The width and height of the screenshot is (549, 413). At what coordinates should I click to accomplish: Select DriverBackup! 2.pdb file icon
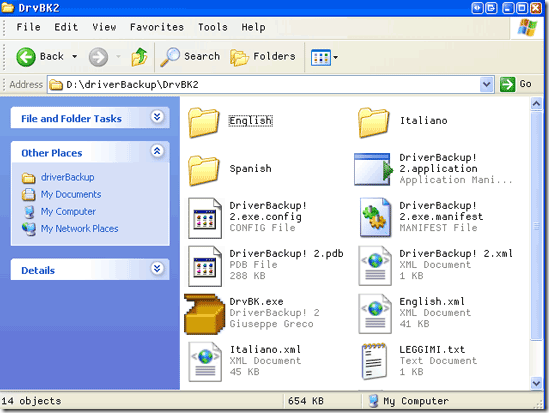(205, 266)
